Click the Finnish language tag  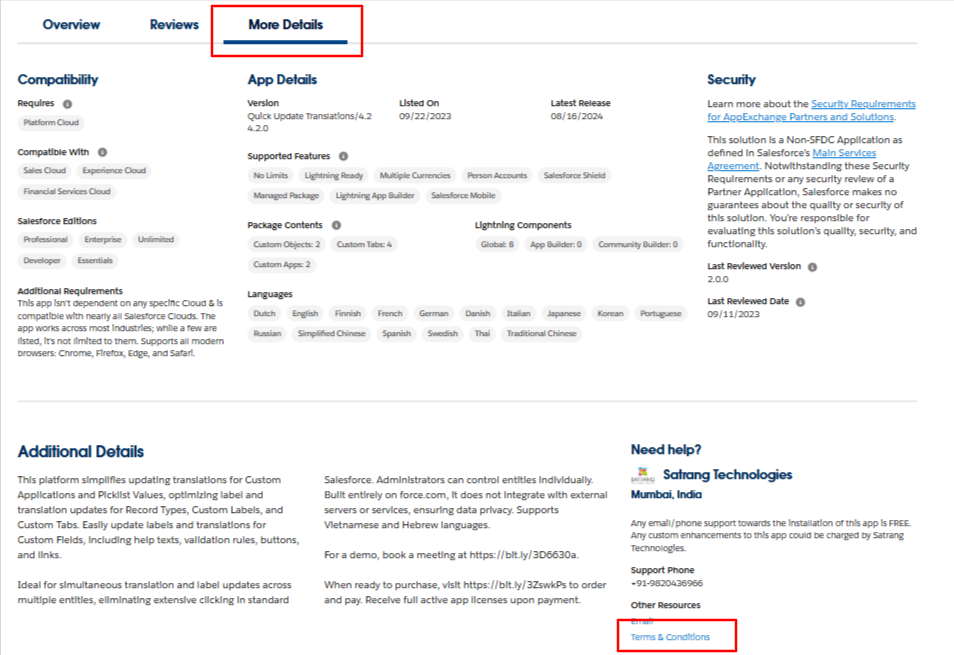point(348,313)
